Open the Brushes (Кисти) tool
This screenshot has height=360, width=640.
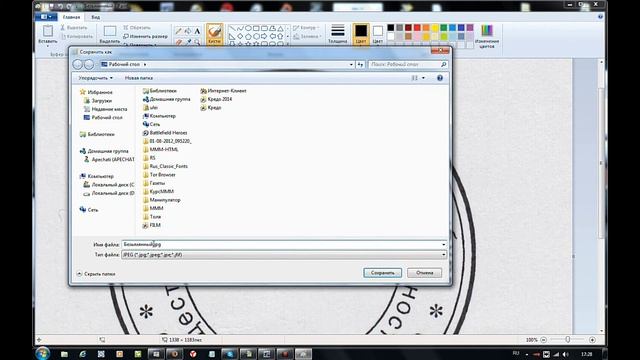tap(214, 34)
